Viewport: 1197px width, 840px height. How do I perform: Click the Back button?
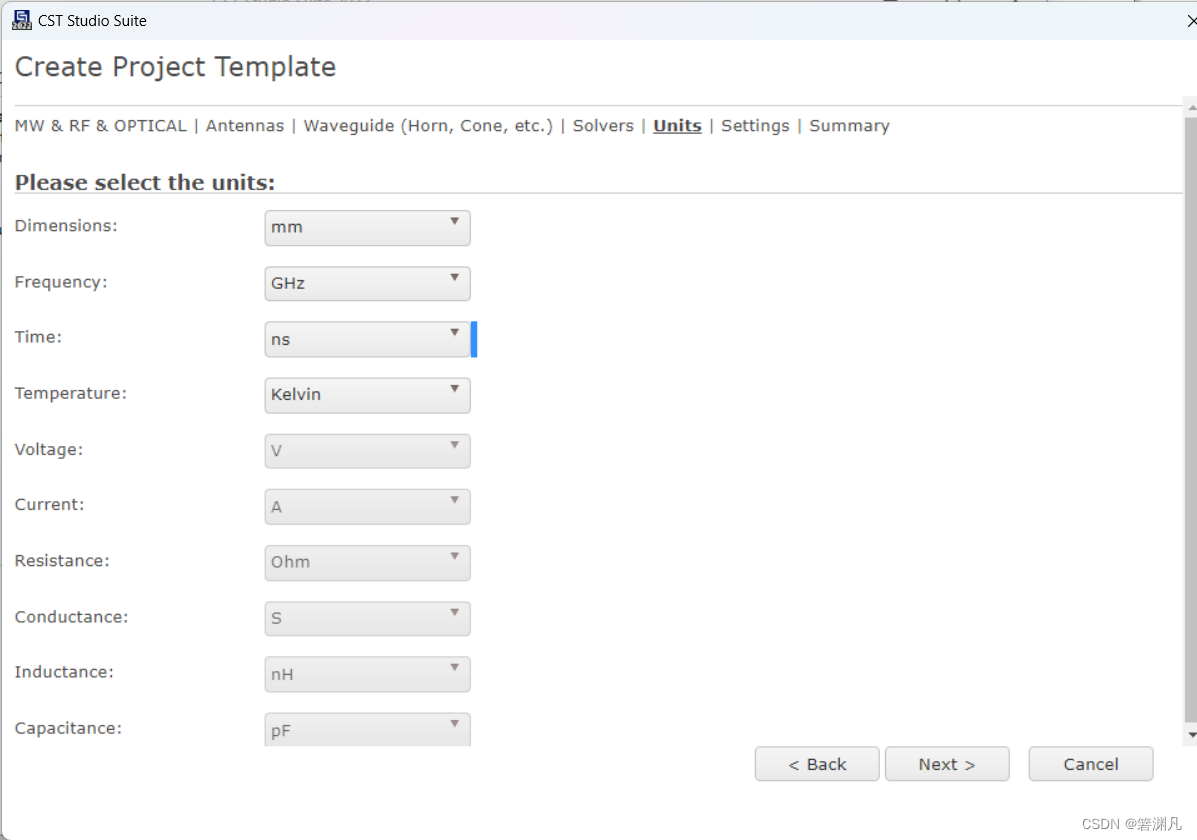[817, 764]
